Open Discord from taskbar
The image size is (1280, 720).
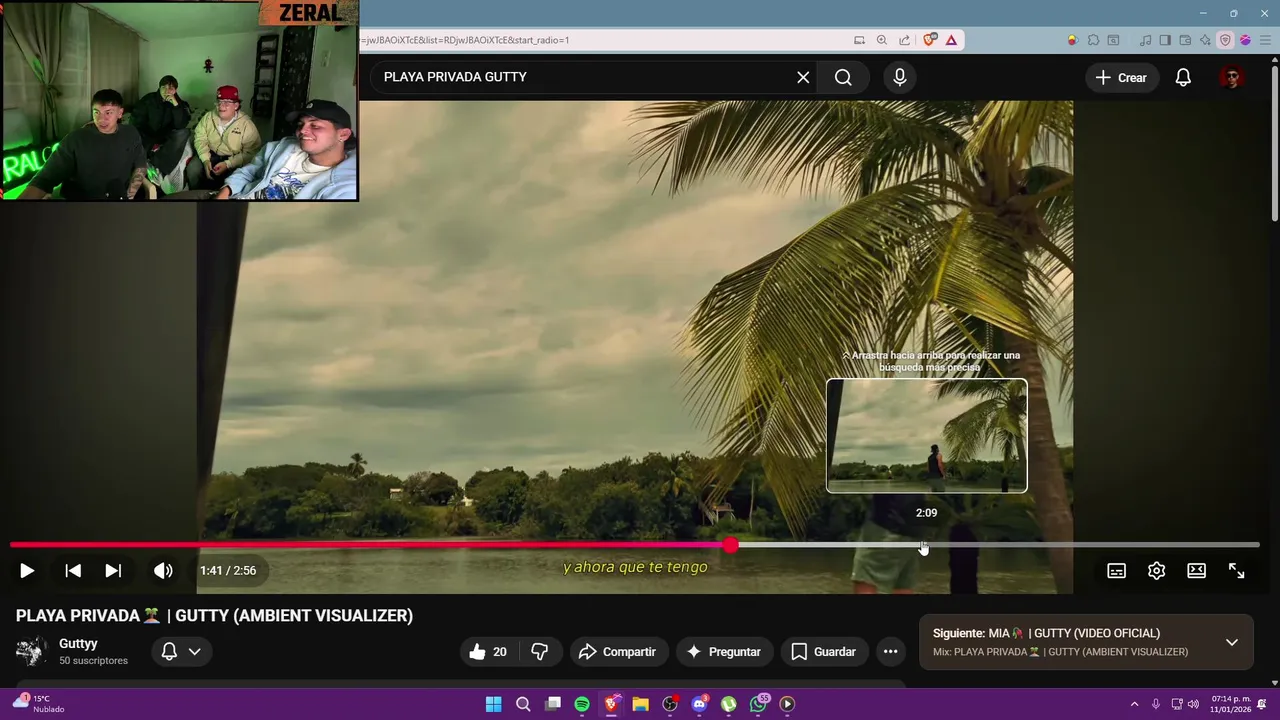coord(700,704)
